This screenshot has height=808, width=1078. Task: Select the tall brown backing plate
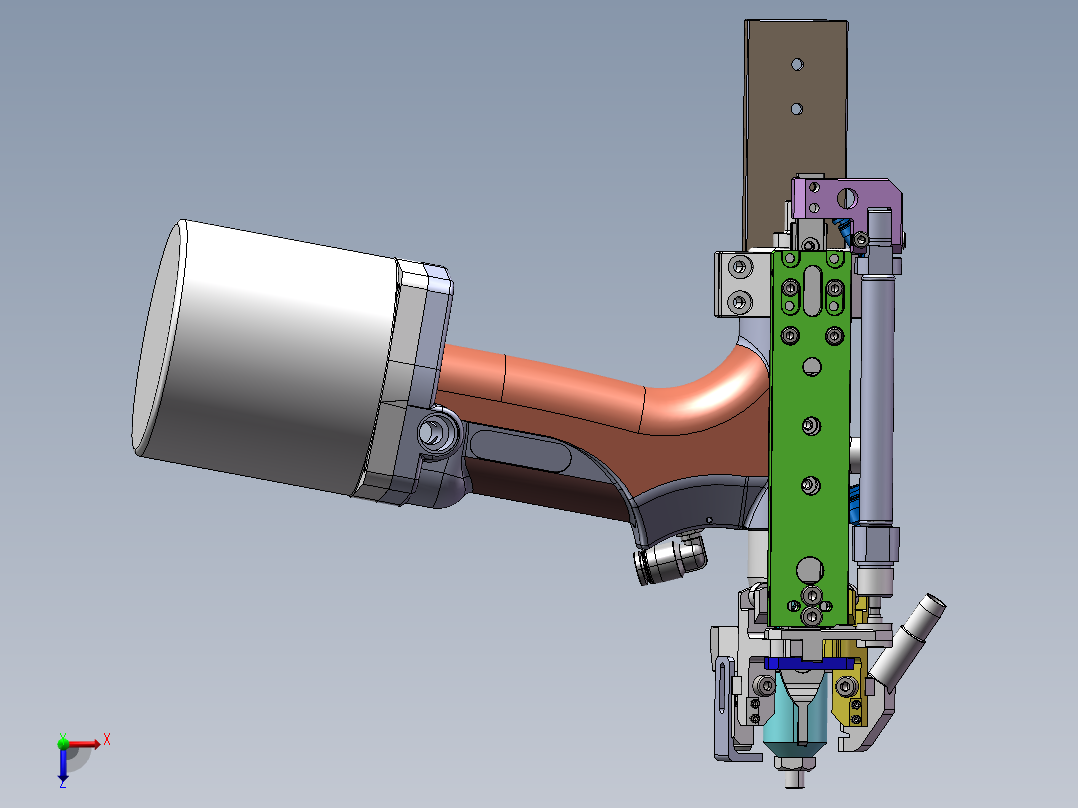click(x=795, y=134)
